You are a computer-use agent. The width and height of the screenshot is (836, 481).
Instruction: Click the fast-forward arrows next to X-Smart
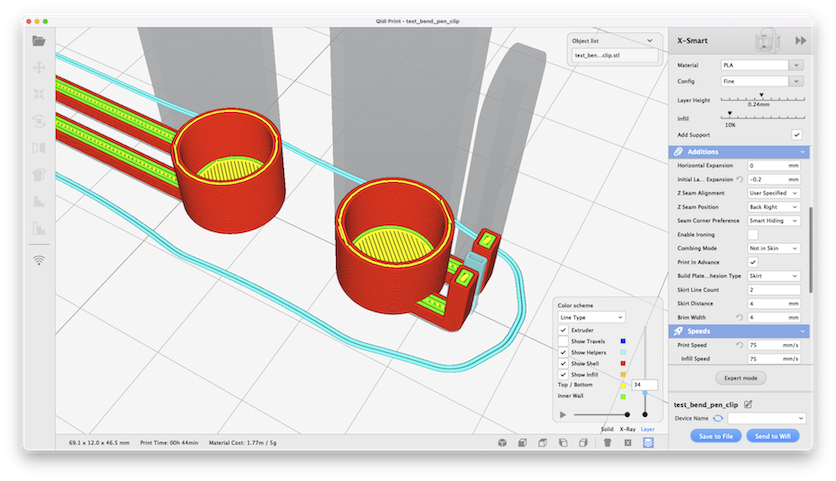pyautogui.click(x=800, y=41)
